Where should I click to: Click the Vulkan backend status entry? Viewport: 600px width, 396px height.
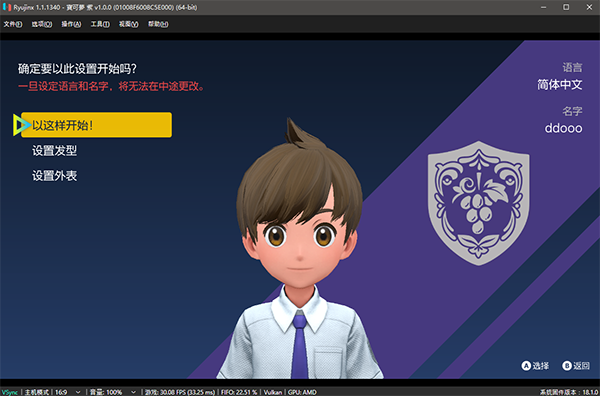(273, 392)
